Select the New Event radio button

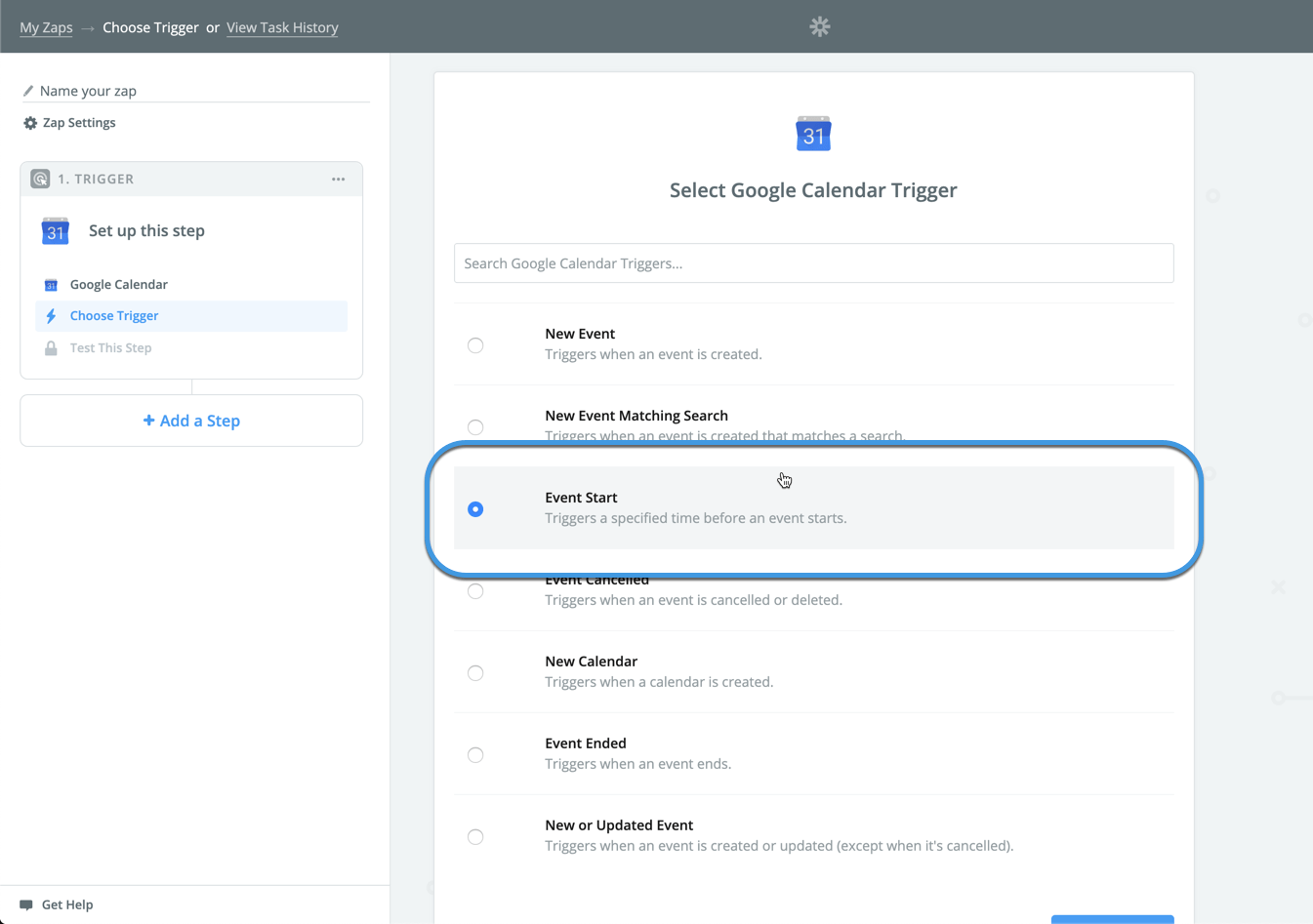pyautogui.click(x=475, y=345)
